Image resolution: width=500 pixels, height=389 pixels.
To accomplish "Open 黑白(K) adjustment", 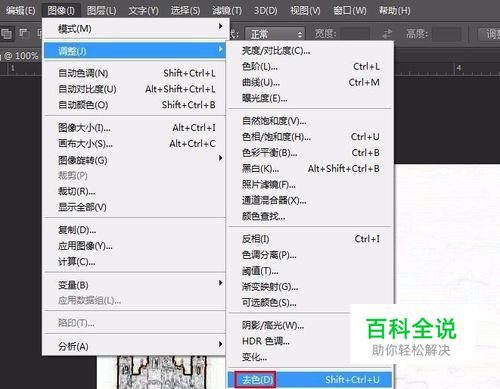I will coord(310,169).
